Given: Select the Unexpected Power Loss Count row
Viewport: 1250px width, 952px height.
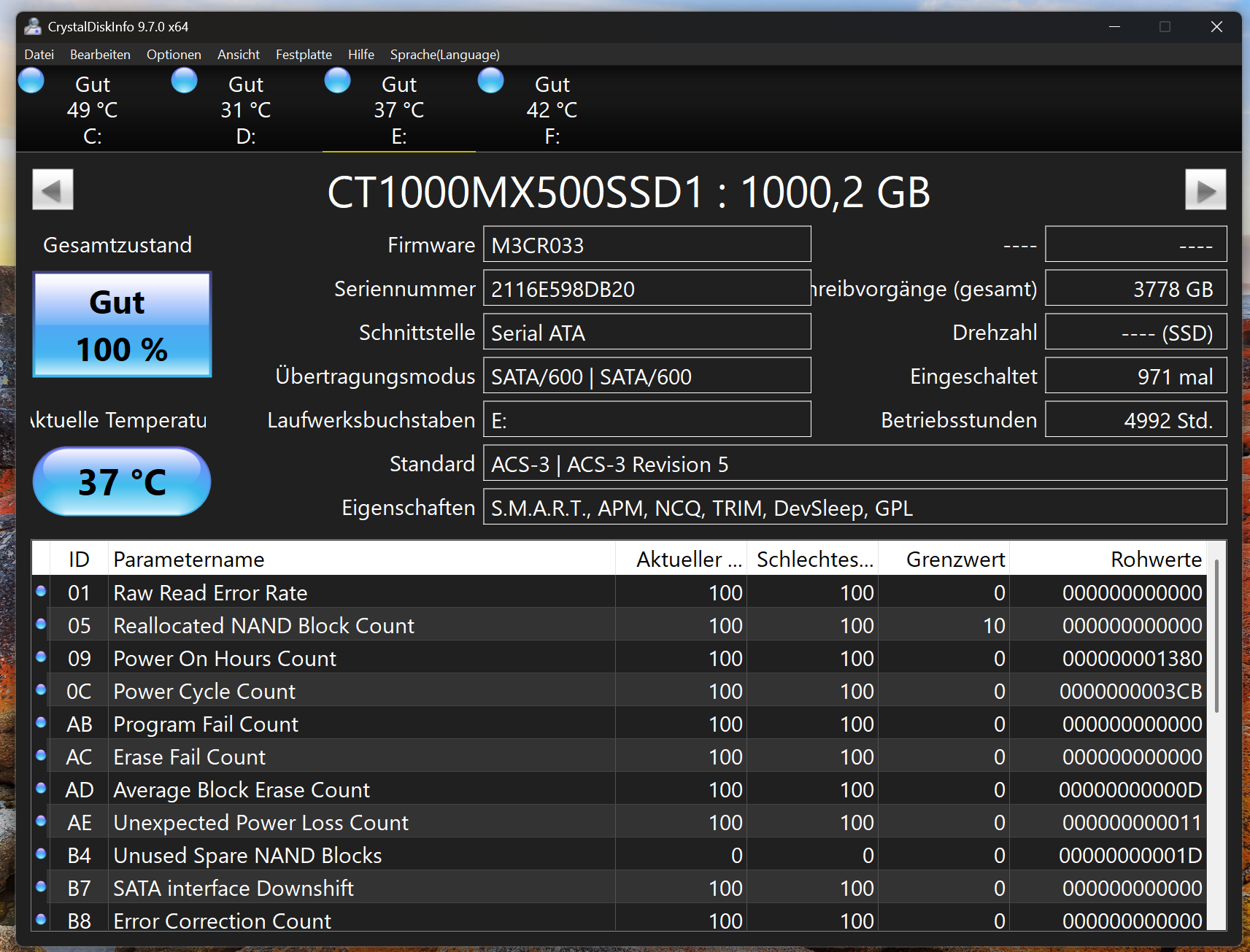Looking at the screenshot, I should coord(619,821).
